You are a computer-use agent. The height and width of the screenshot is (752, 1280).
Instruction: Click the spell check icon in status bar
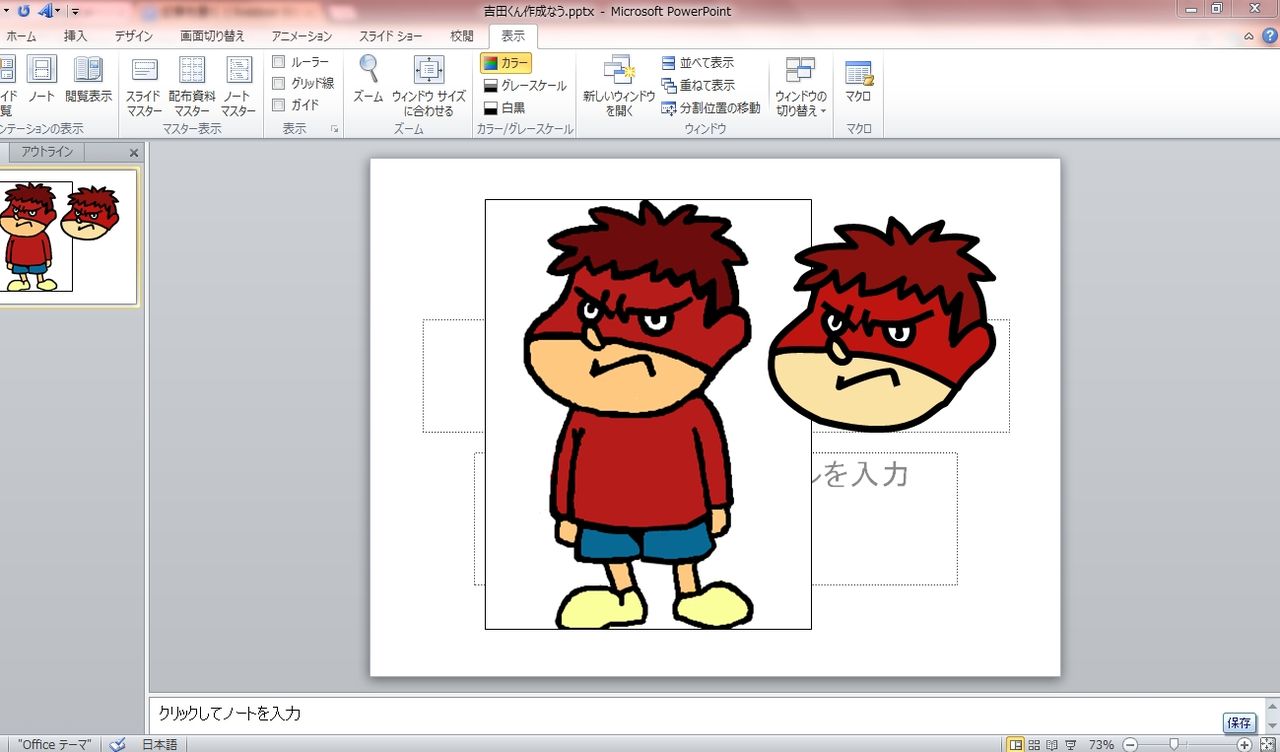tap(117, 745)
